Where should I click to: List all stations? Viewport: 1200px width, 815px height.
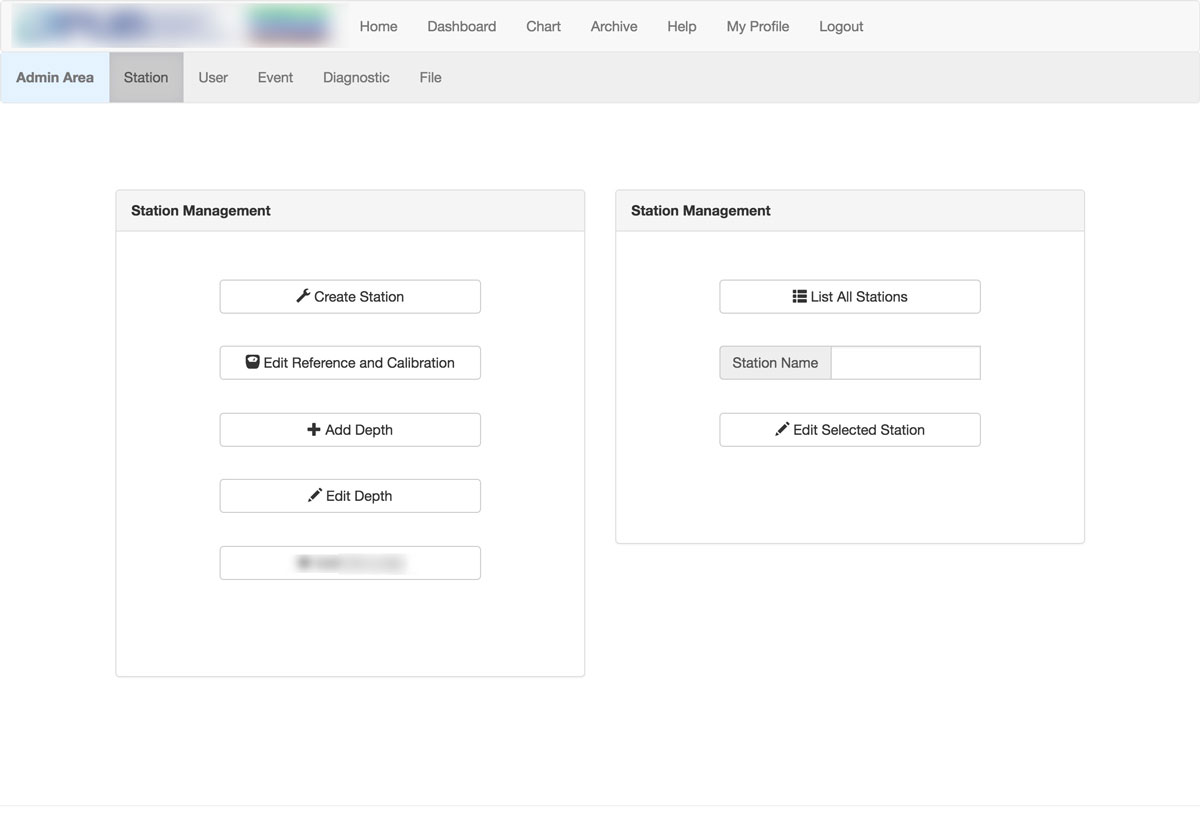pos(849,296)
